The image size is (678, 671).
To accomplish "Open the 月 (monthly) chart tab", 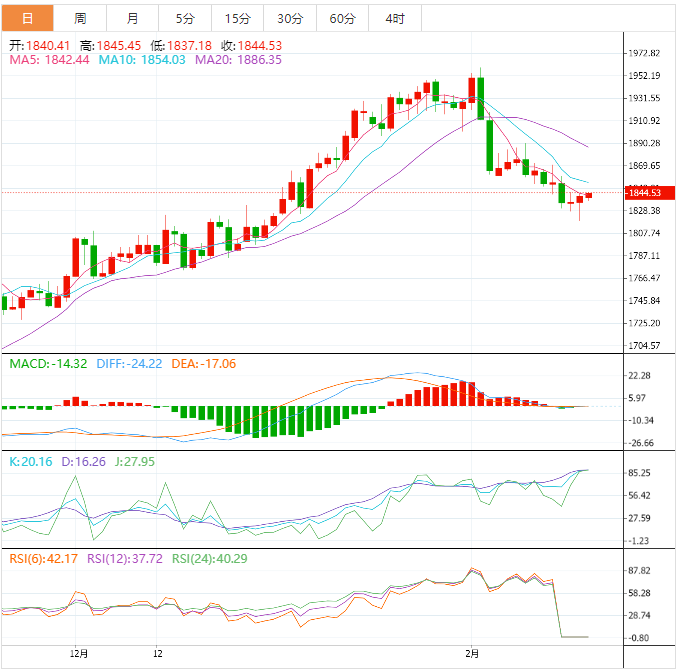I will (x=133, y=18).
